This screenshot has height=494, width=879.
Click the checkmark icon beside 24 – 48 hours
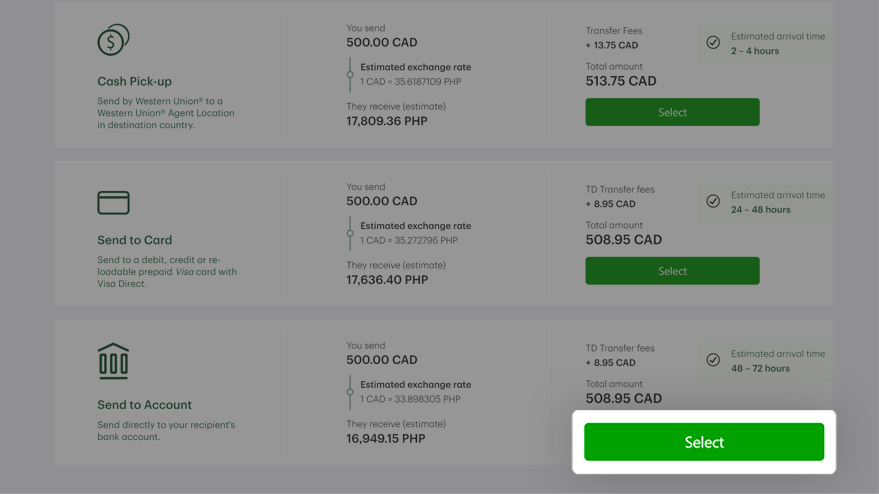pos(713,201)
